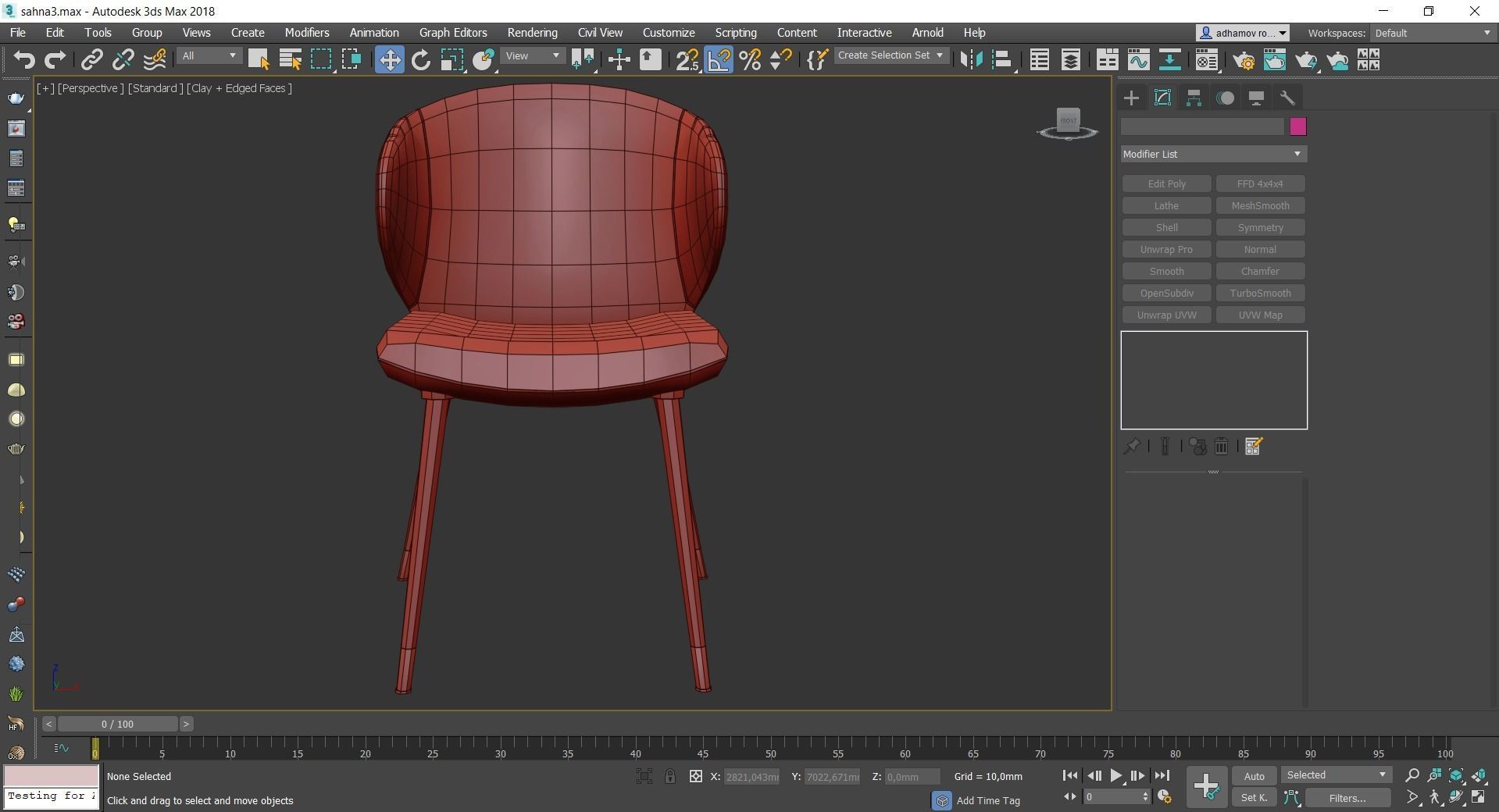The width and height of the screenshot is (1499, 812).
Task: Click the Select and Place tool
Action: point(483,59)
